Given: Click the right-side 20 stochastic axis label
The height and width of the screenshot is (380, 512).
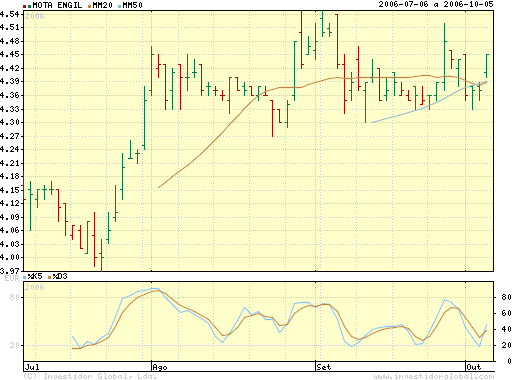Looking at the screenshot, I should (x=506, y=345).
